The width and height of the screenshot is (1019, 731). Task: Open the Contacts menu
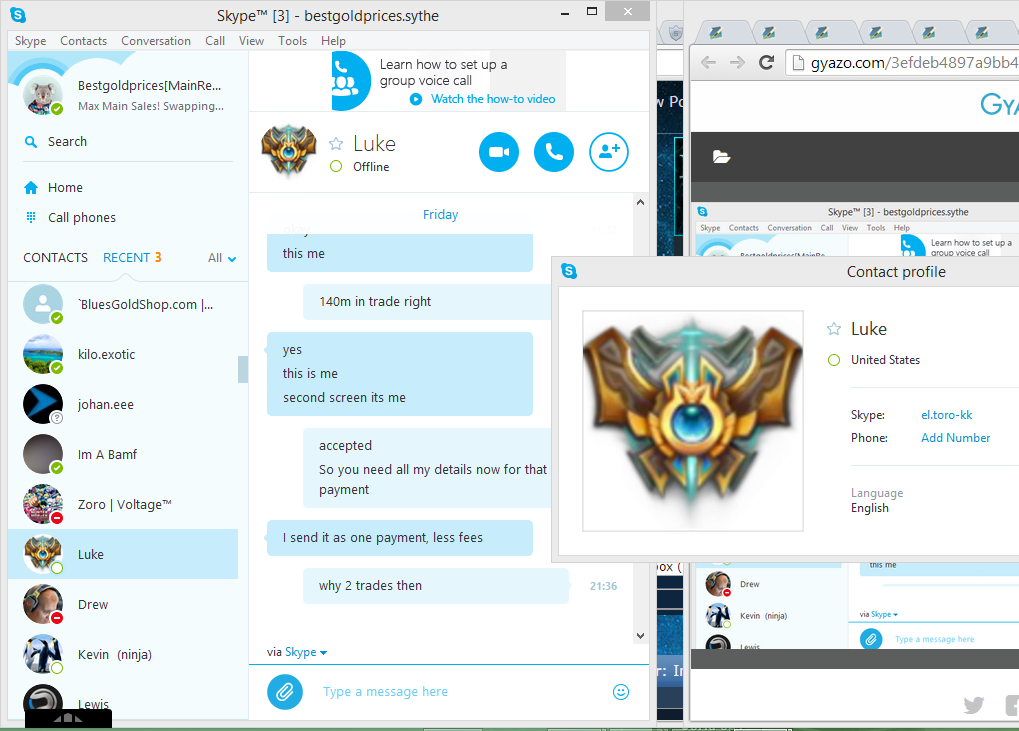pos(83,41)
